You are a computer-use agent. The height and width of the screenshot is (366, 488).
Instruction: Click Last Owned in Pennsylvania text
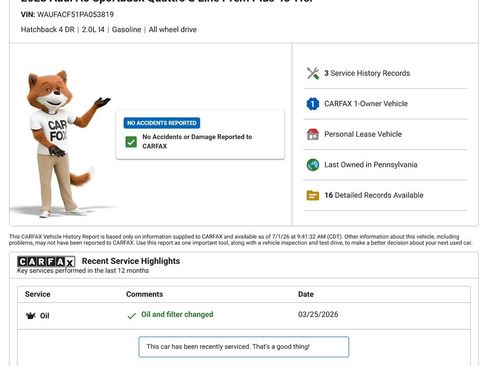(371, 165)
